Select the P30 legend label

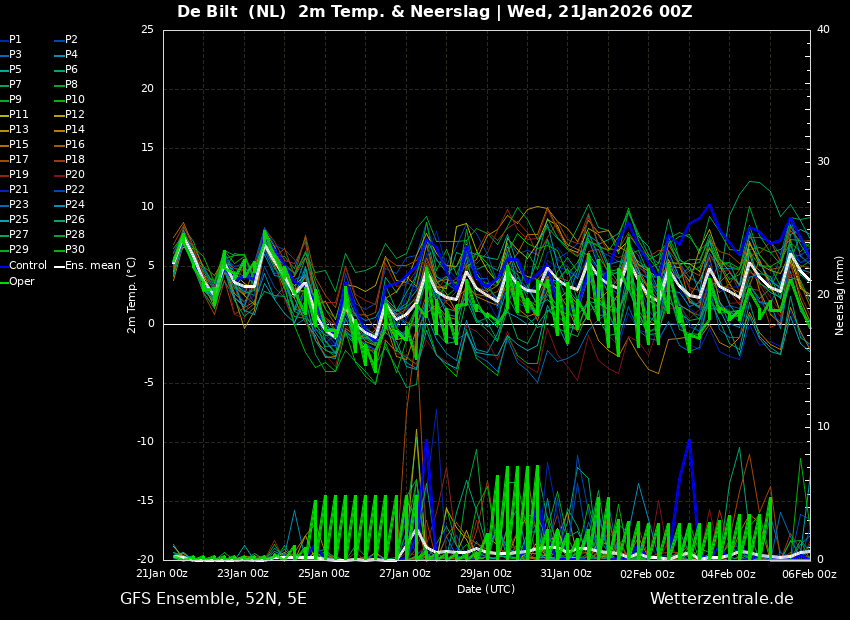[x=75, y=250]
